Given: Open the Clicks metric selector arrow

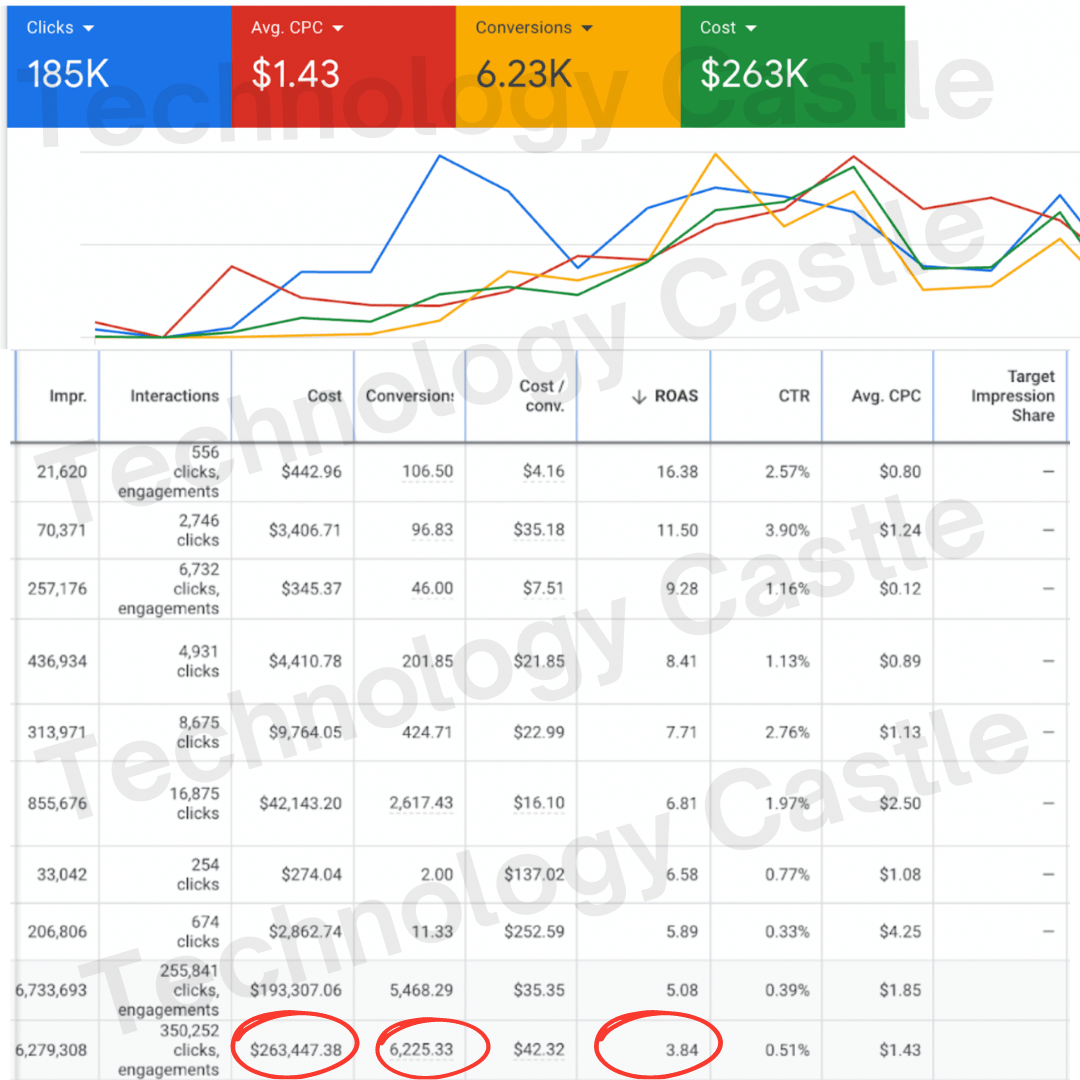Looking at the screenshot, I should point(88,27).
